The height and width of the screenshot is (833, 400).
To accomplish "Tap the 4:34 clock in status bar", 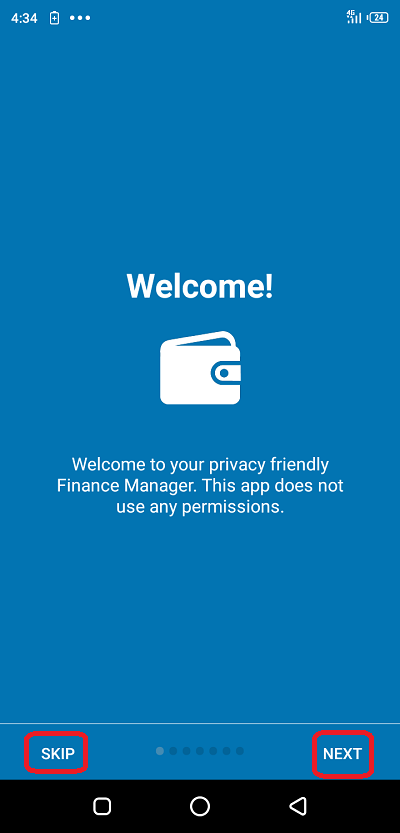I will point(24,18).
